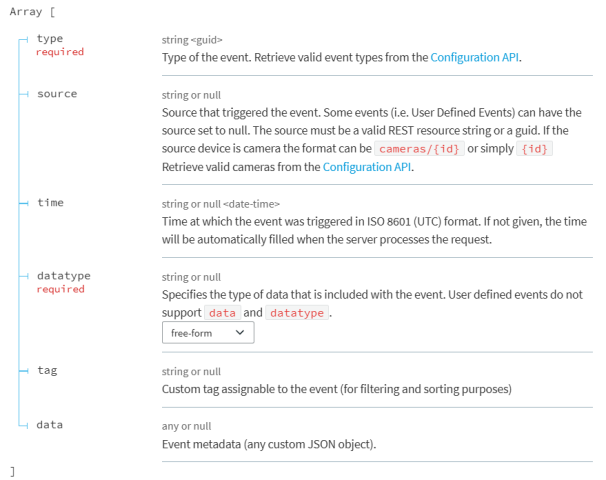Select the data property at tree bottom
This screenshot has width=606, height=480.
pos(49,425)
